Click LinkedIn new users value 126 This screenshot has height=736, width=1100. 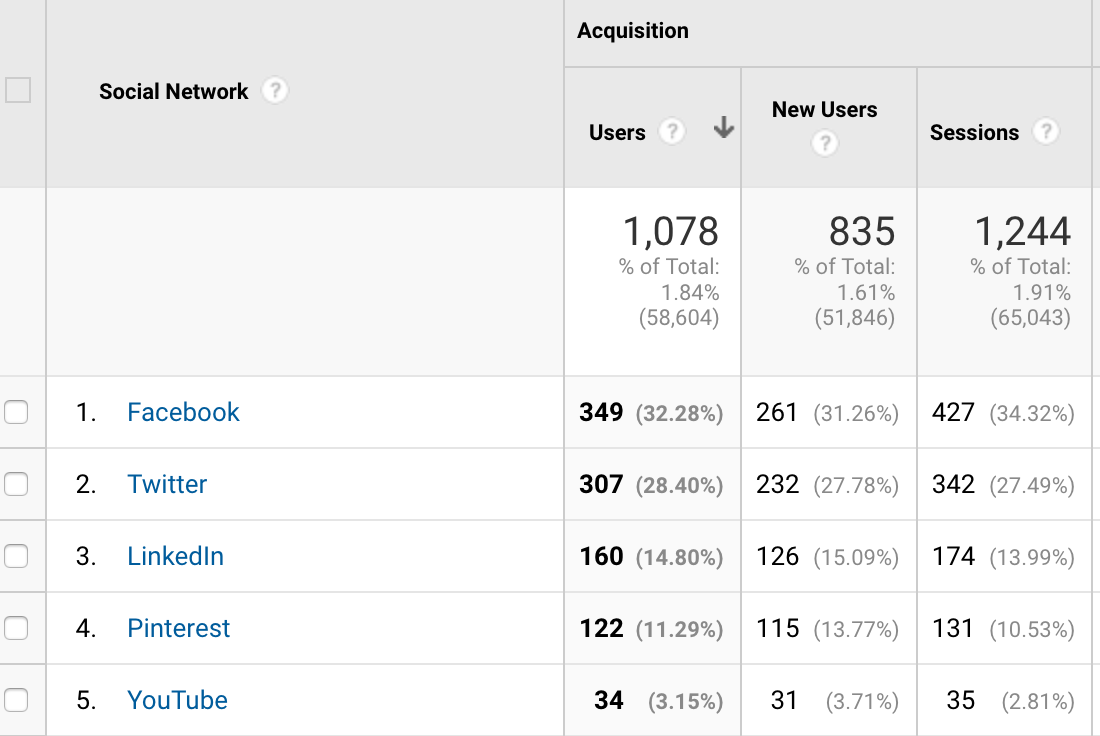pyautogui.click(x=777, y=556)
